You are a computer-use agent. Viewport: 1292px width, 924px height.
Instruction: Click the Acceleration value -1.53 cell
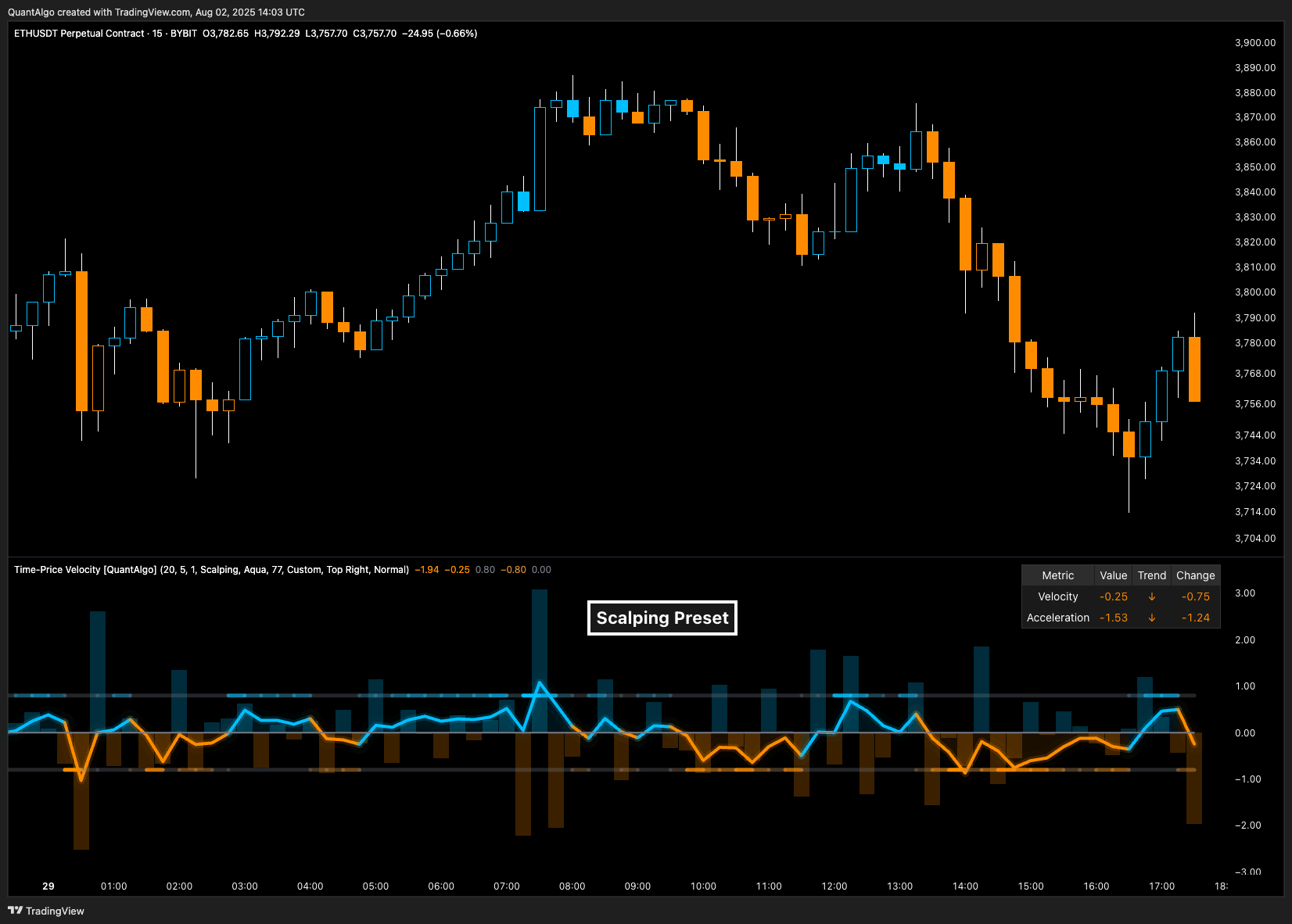1114,618
